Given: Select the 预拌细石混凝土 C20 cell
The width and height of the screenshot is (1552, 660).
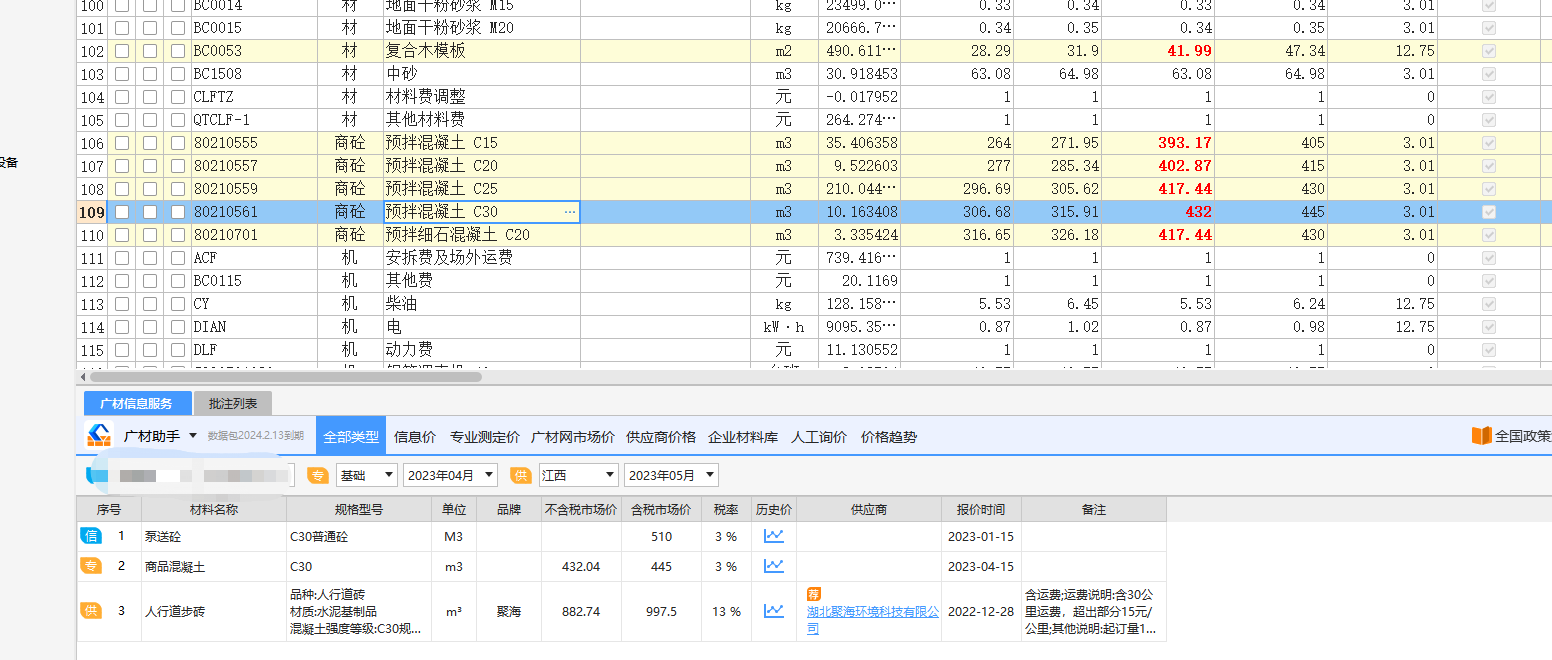Looking at the screenshot, I should (x=482, y=235).
